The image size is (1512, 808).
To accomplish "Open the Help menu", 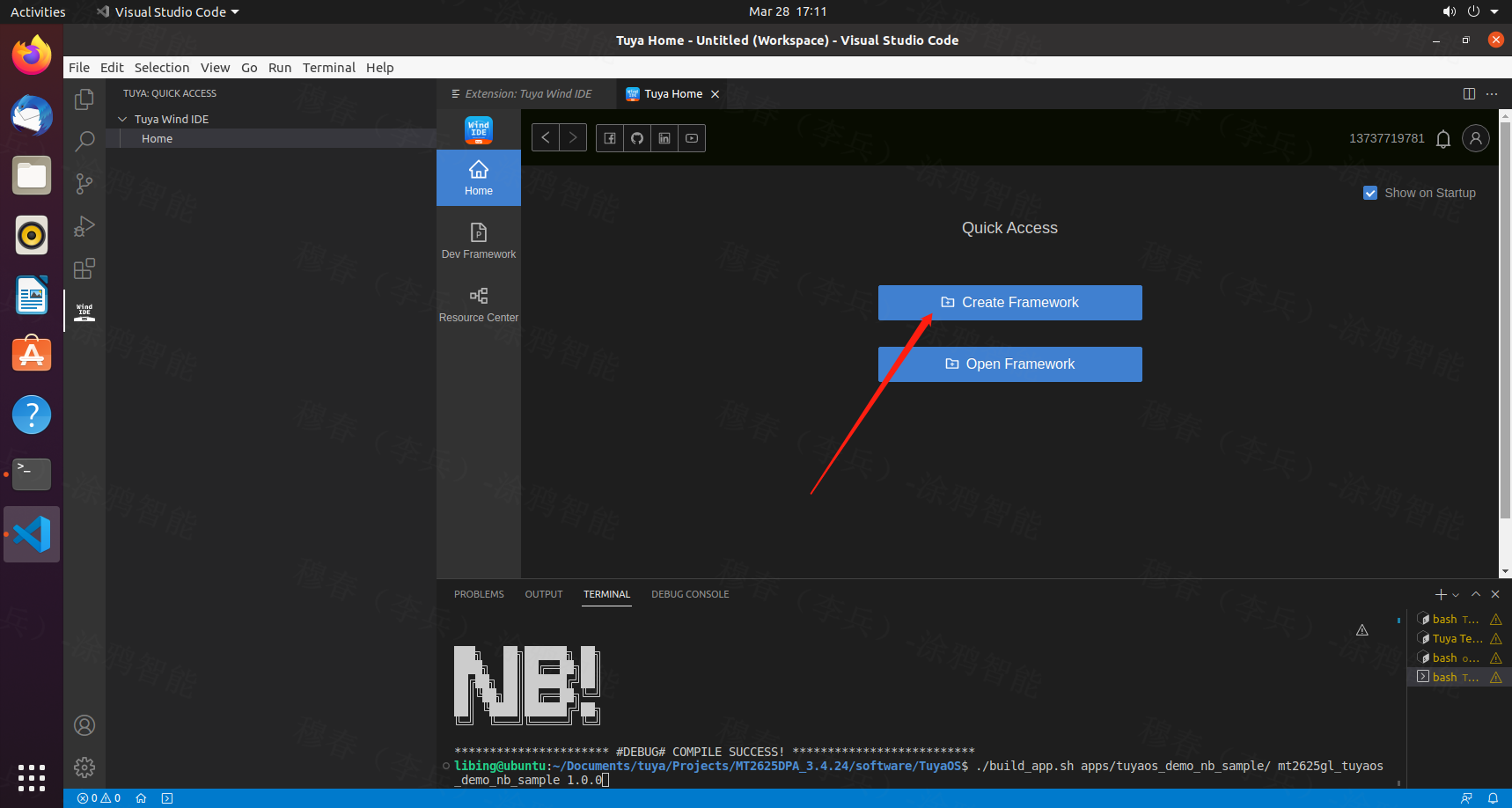I will pos(380,68).
